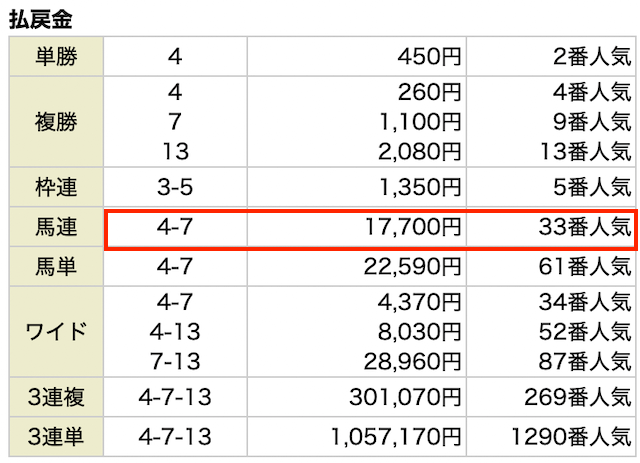The width and height of the screenshot is (640, 463).
Task: Click the 払戻金 heading
Action: pos(40,17)
